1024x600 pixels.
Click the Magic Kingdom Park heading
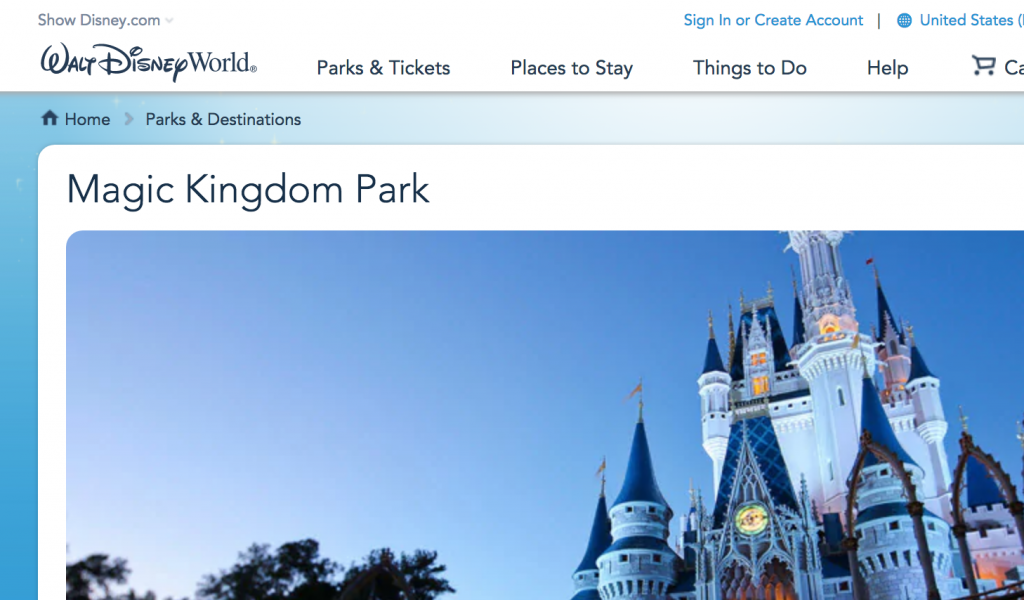tap(248, 190)
